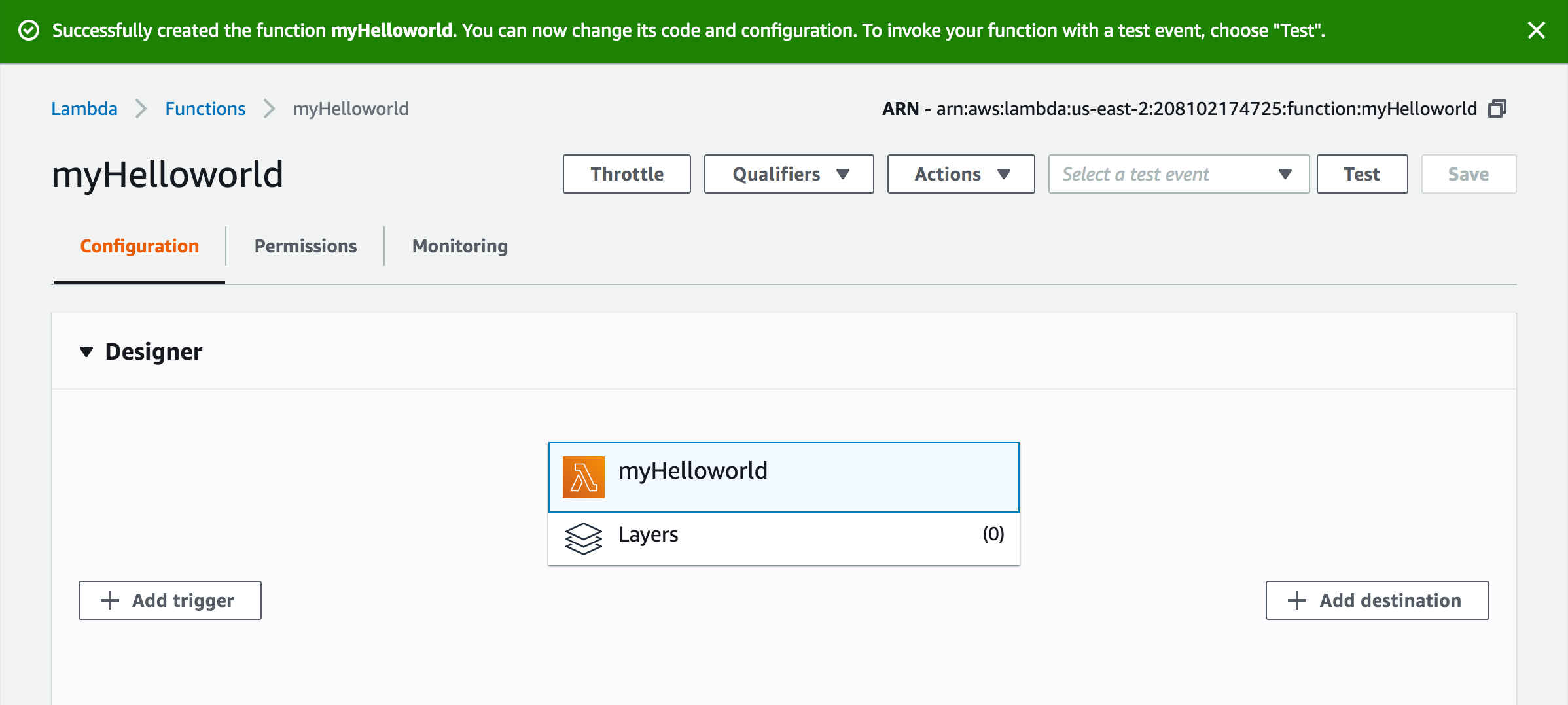Open the Functions breadcrumb link
The height and width of the screenshot is (705, 1568).
[x=205, y=109]
